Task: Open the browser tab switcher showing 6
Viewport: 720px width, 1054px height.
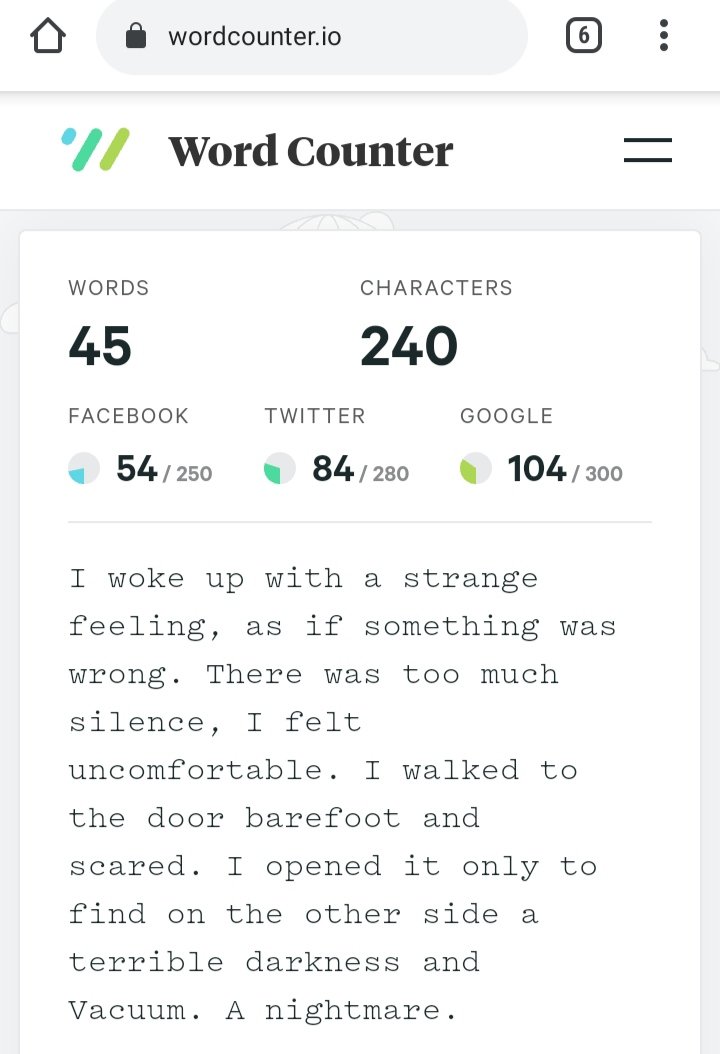Action: pyautogui.click(x=584, y=36)
